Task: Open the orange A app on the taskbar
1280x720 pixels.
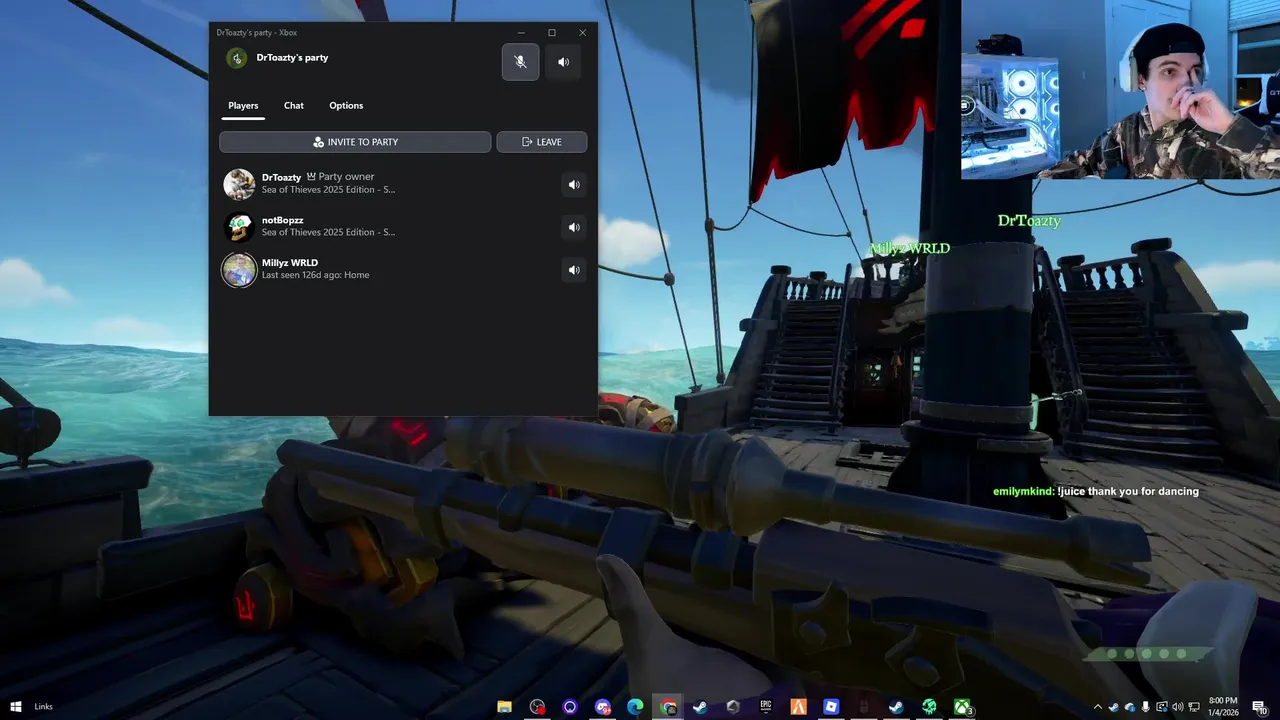Action: [798, 706]
